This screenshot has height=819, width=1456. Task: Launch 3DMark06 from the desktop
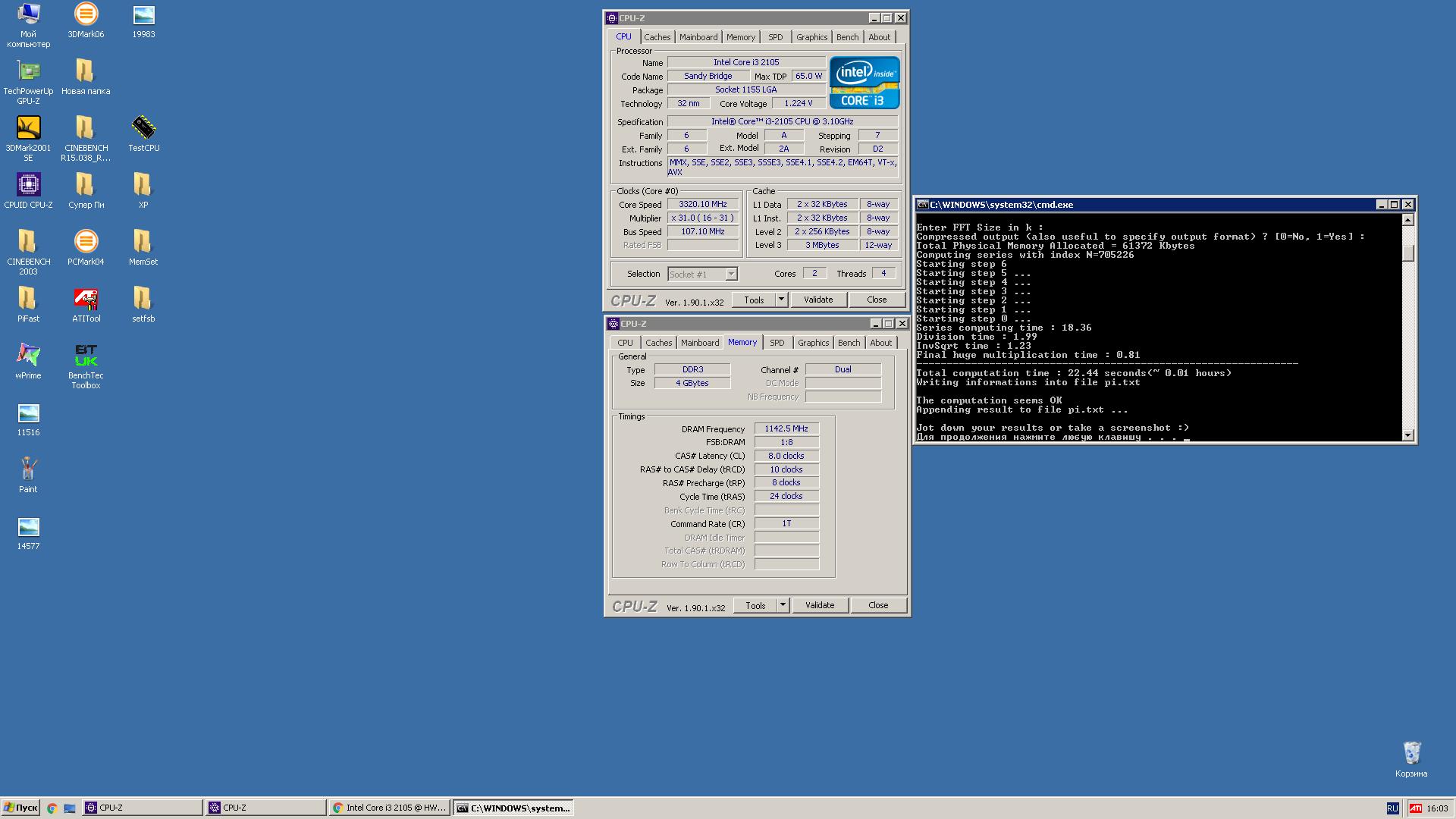(x=86, y=20)
